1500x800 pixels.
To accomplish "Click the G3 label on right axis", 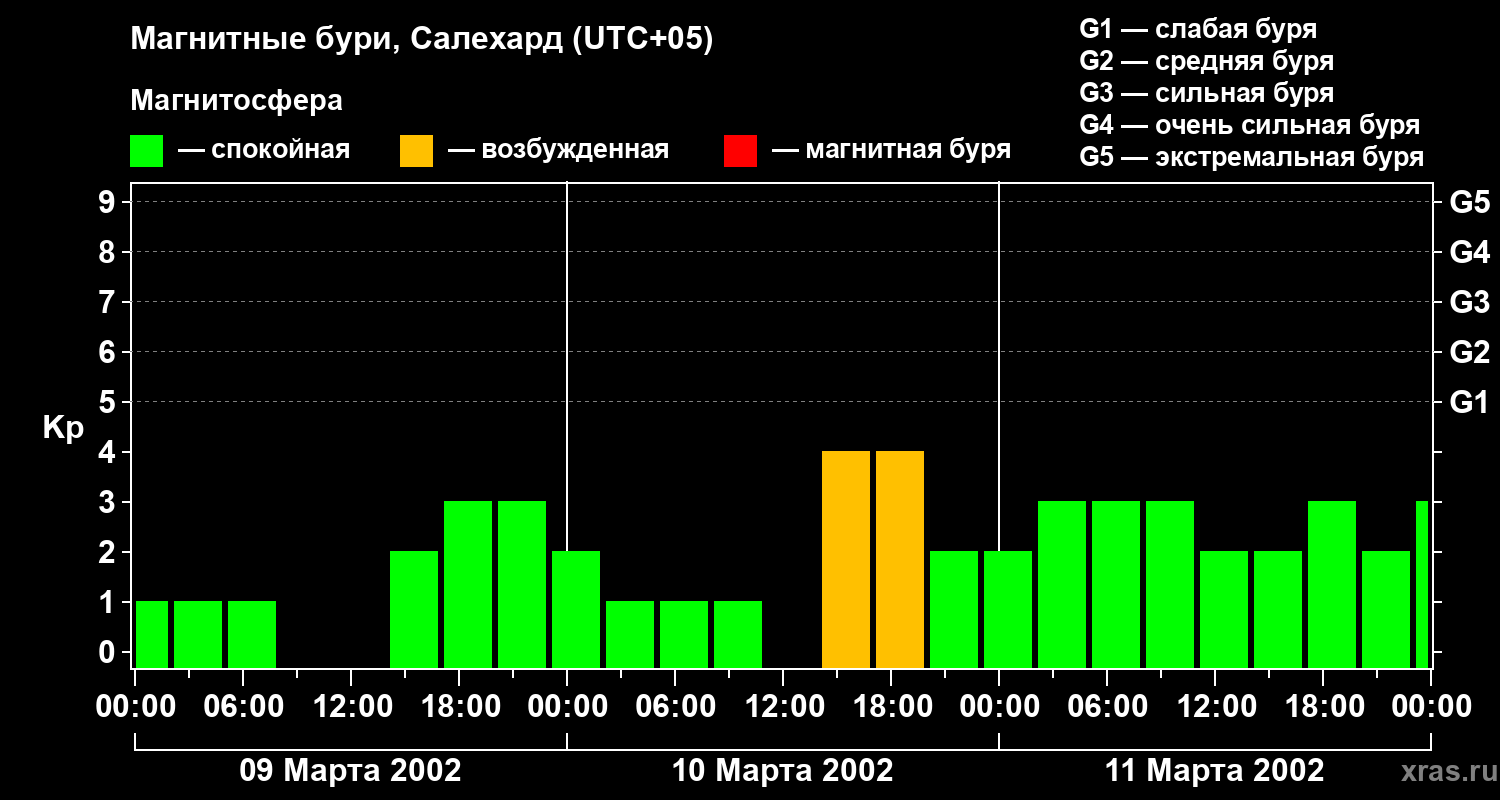I will click(1469, 302).
